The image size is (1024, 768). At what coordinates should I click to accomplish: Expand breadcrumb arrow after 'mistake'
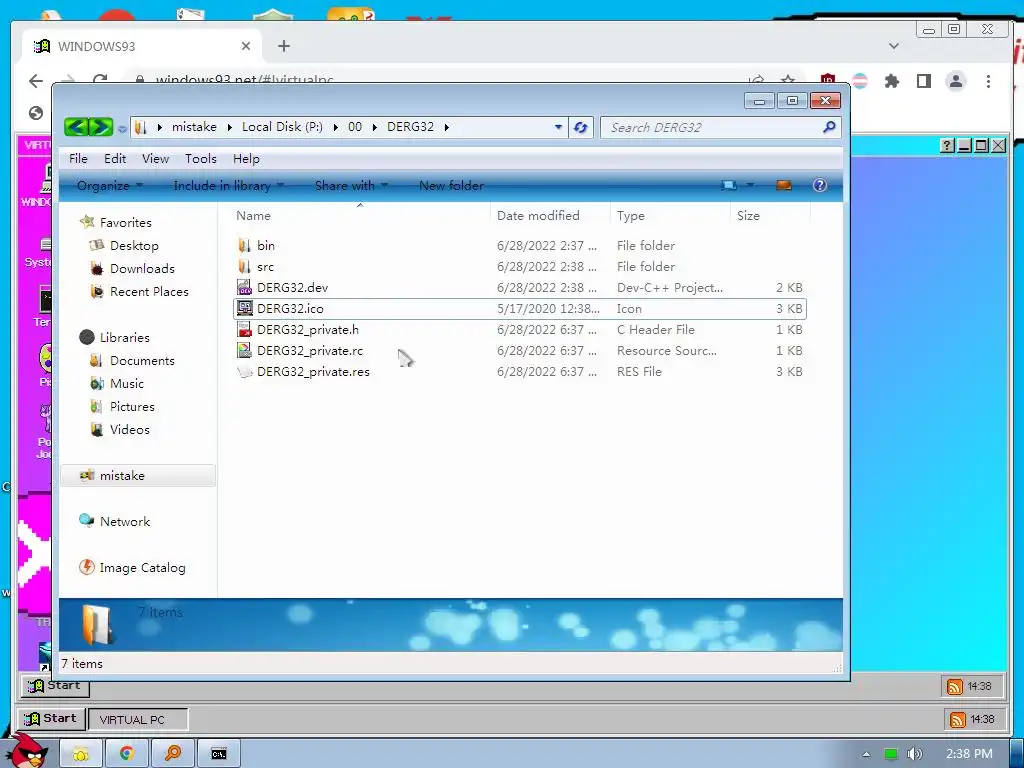[x=229, y=127]
